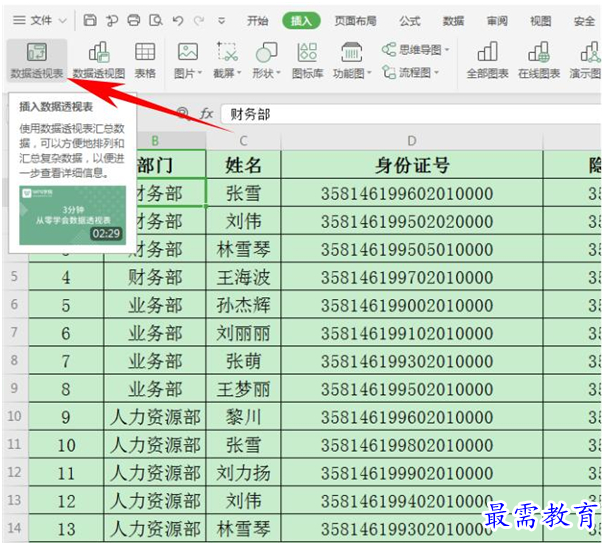Select cell containing 张萌
606x547 pixels.
[x=243, y=361]
